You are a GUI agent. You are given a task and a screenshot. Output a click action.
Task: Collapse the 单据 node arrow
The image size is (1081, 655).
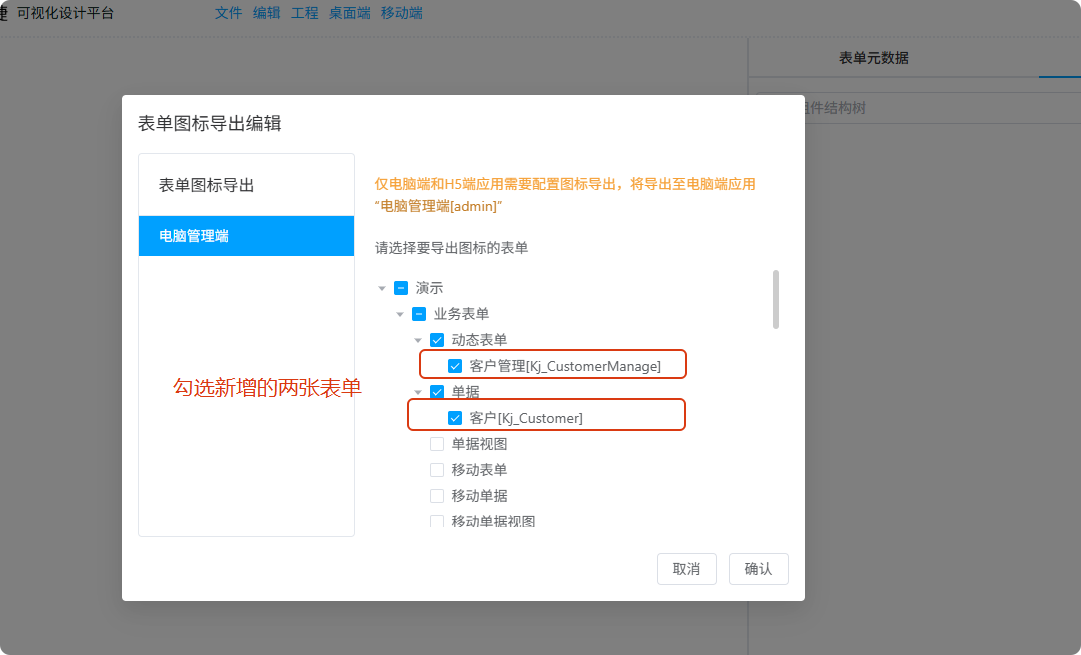click(x=418, y=392)
